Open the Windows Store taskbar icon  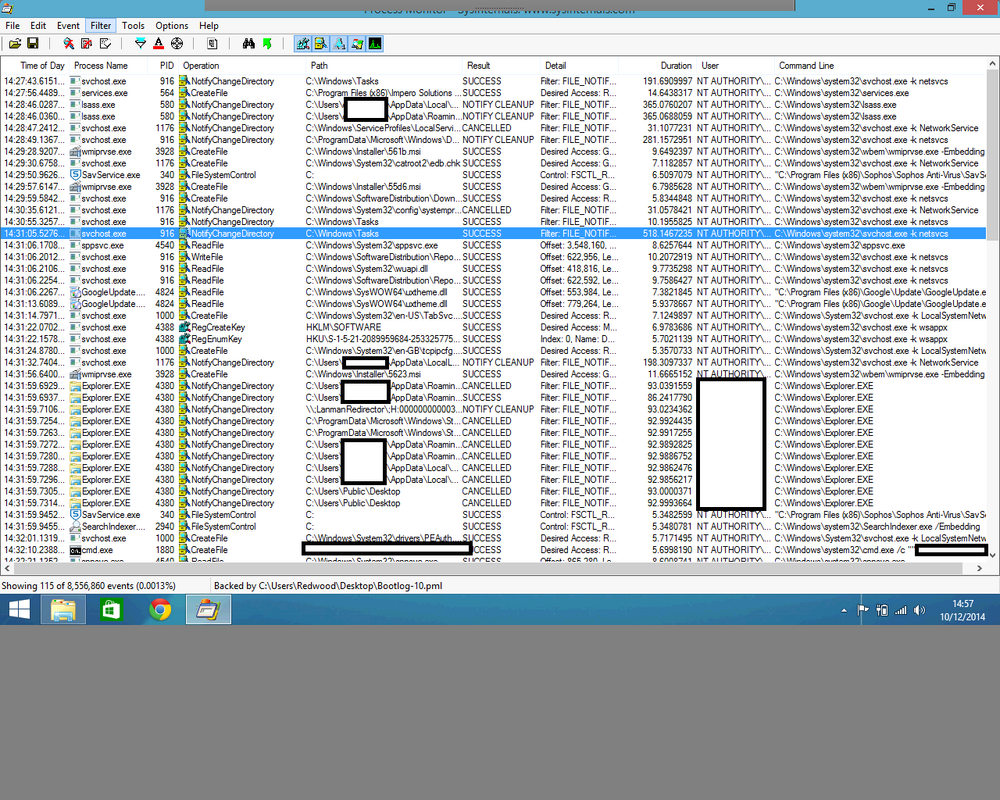(112, 610)
